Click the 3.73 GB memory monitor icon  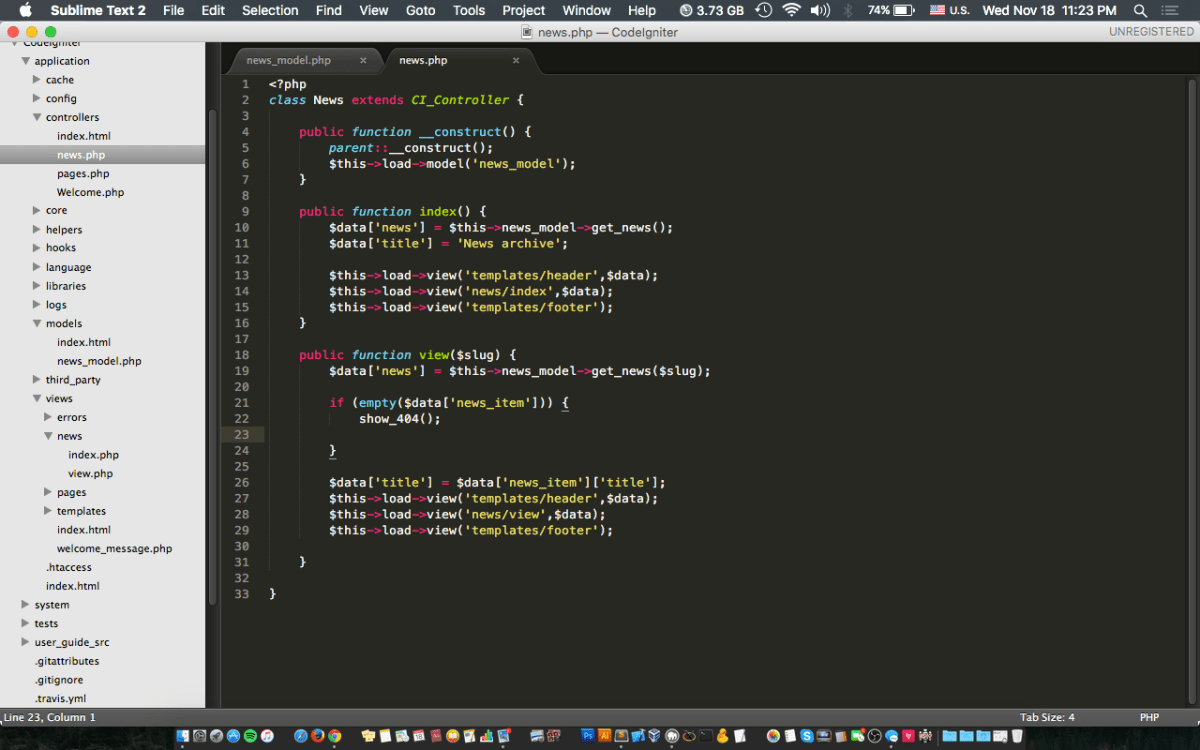click(711, 10)
